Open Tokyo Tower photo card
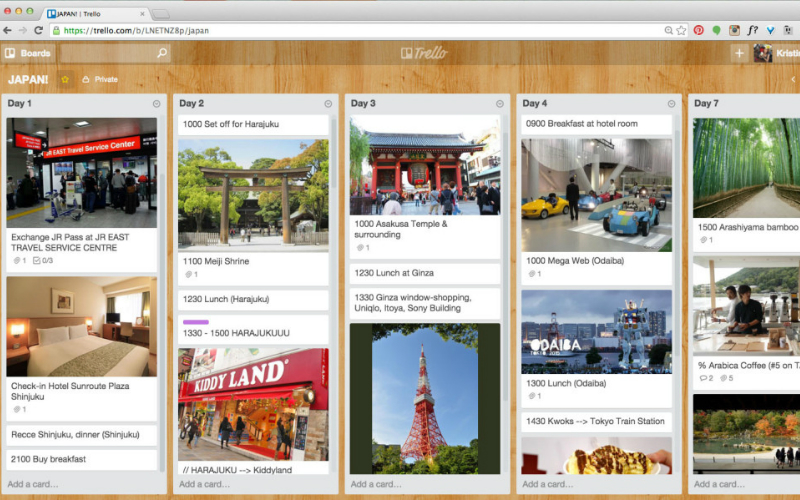The width and height of the screenshot is (800, 500). tap(425, 398)
